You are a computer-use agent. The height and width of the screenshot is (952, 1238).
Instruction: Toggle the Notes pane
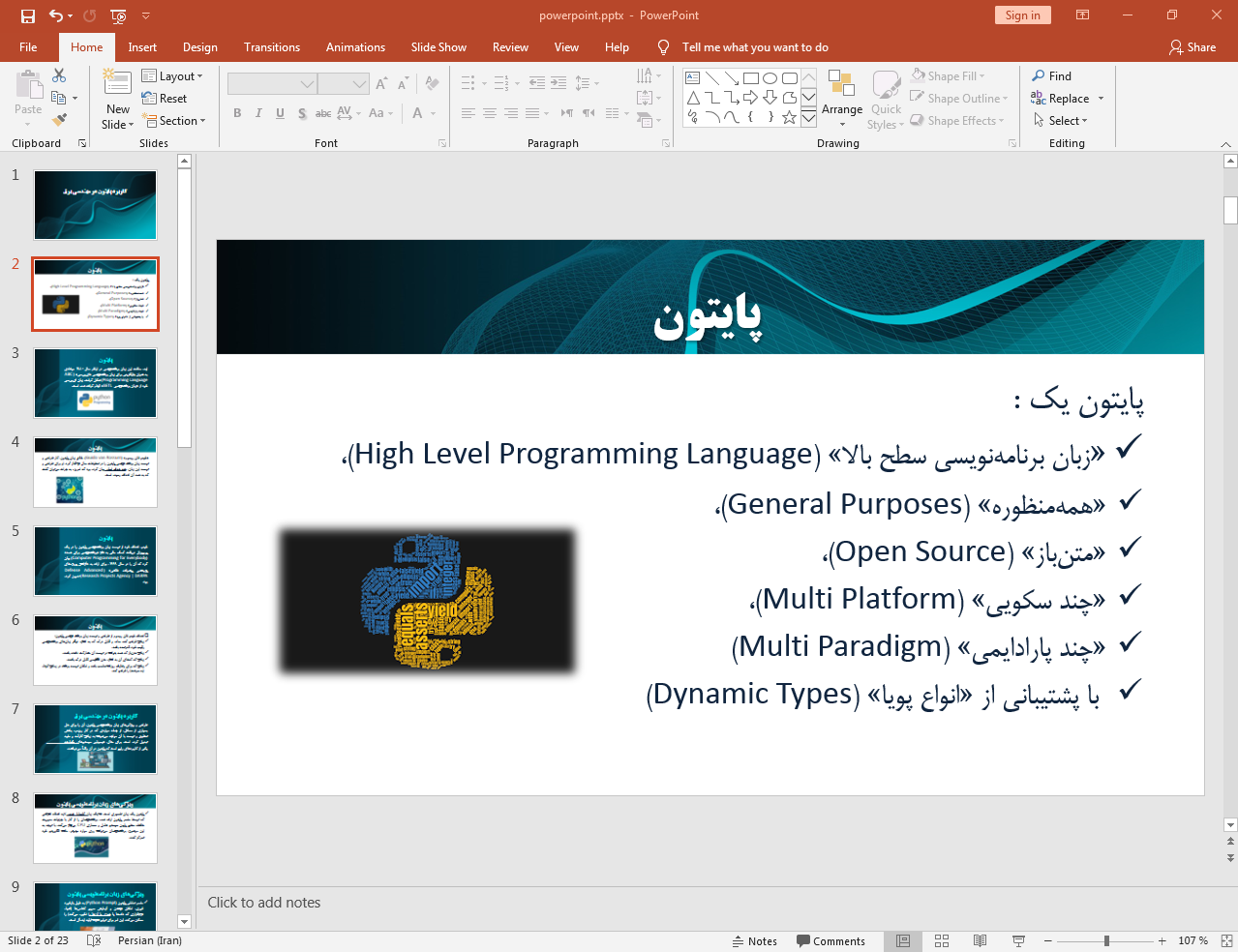pyautogui.click(x=754, y=940)
